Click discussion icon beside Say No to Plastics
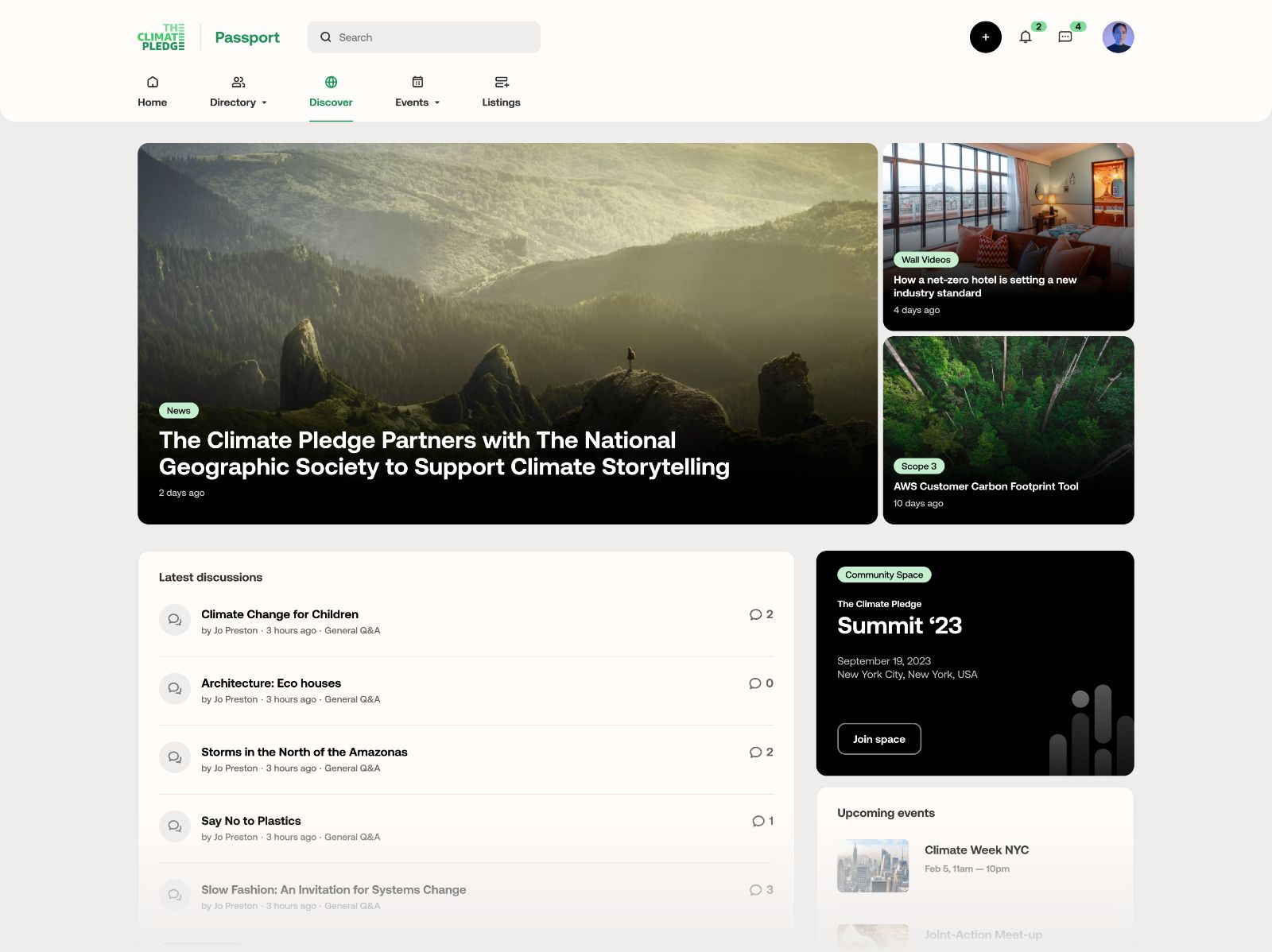The width and height of the screenshot is (1272, 952). [x=175, y=826]
